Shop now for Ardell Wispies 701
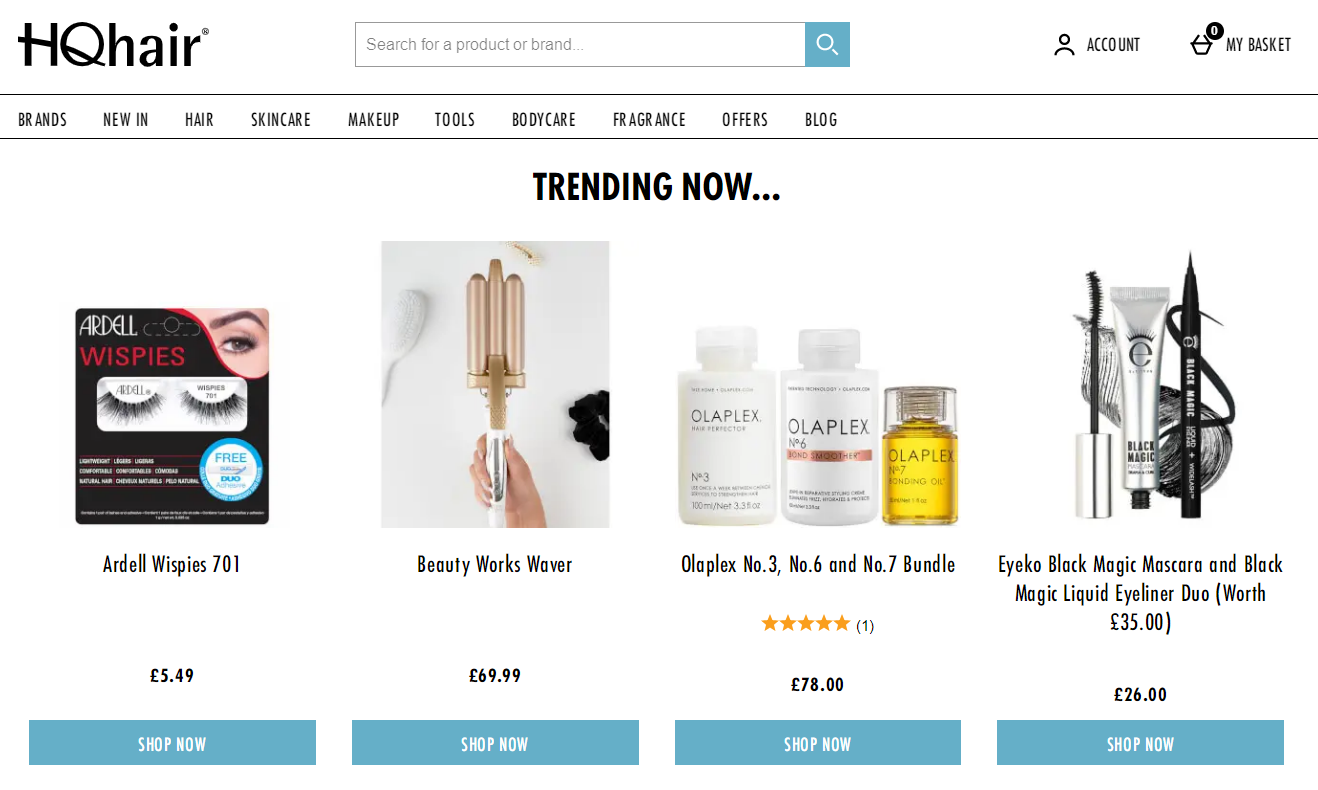1318x790 pixels. pyautogui.click(x=172, y=743)
